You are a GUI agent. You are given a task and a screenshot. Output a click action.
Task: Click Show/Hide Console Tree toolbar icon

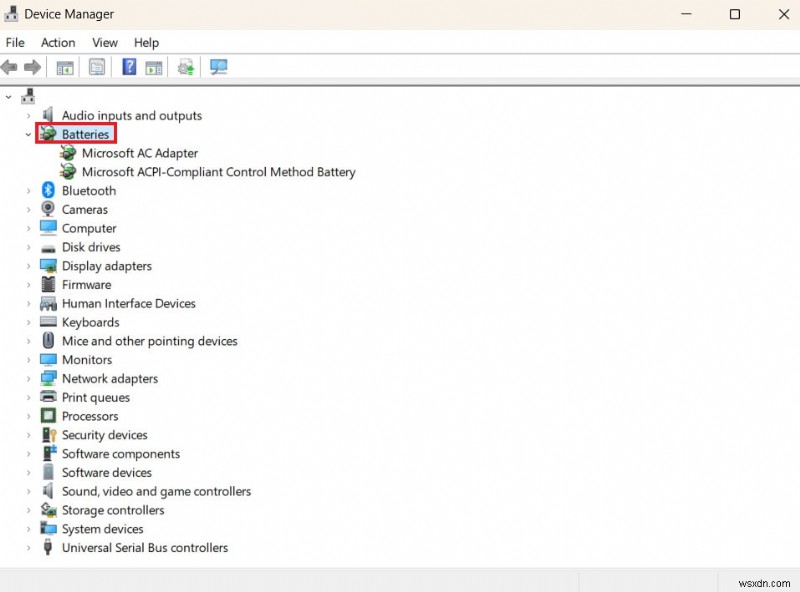pyautogui.click(x=65, y=67)
